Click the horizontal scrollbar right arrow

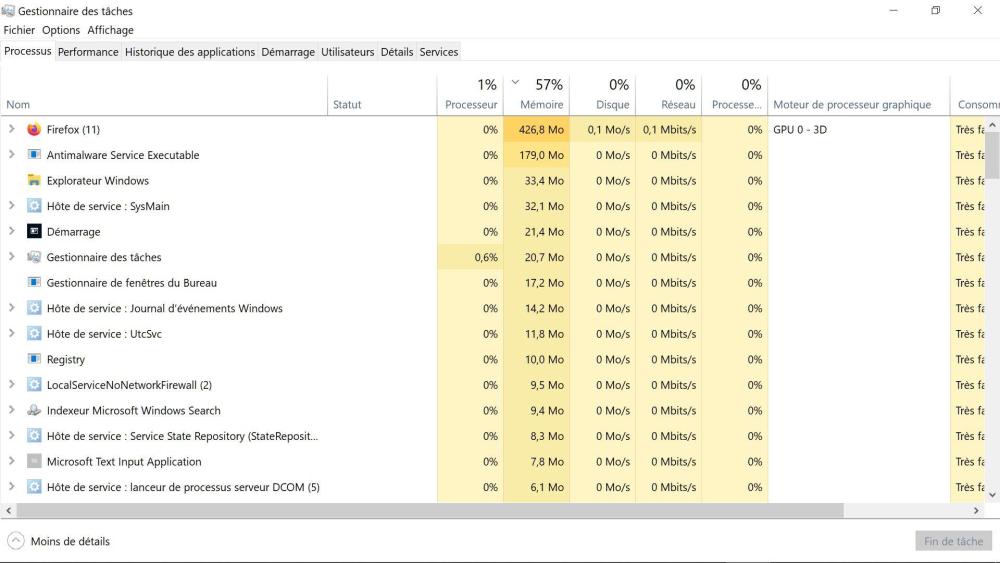977,511
